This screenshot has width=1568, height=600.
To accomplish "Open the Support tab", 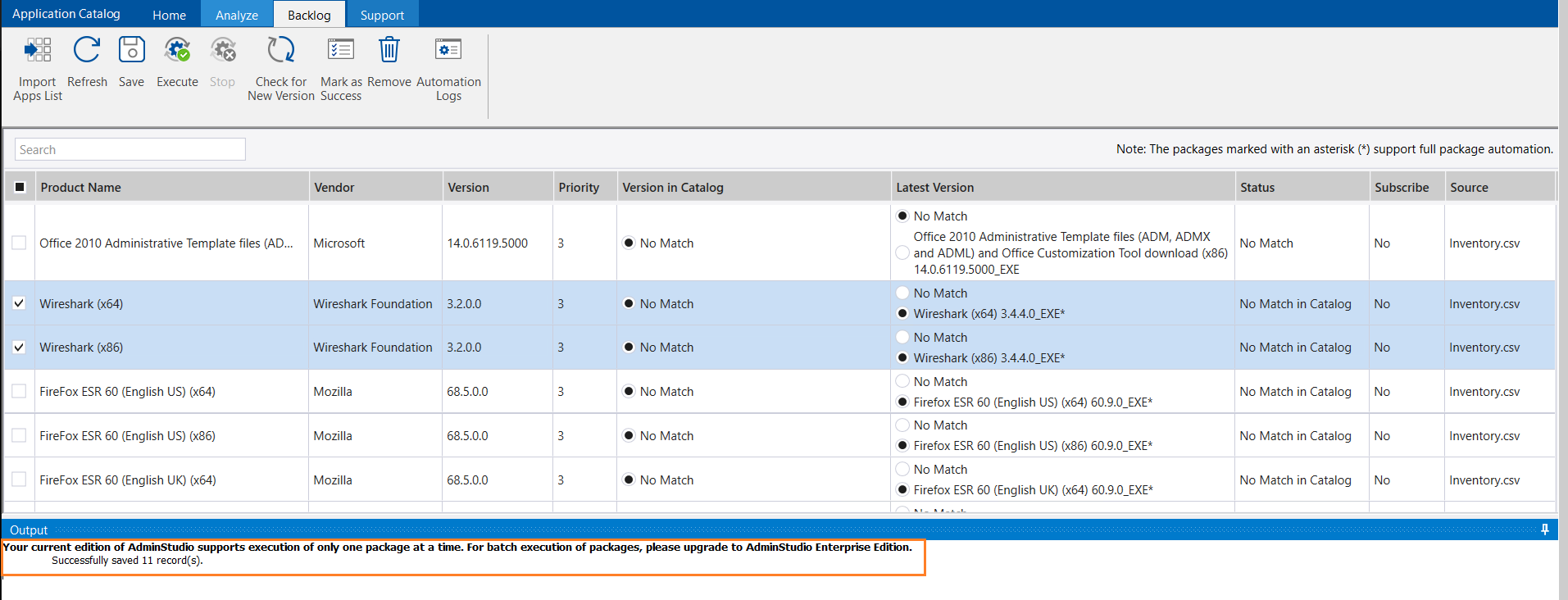I will pyautogui.click(x=382, y=15).
